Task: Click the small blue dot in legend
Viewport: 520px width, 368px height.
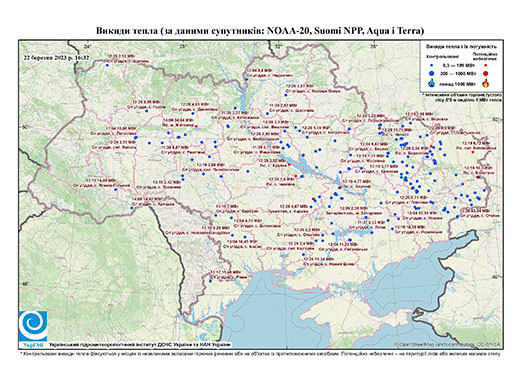Action: coord(432,66)
